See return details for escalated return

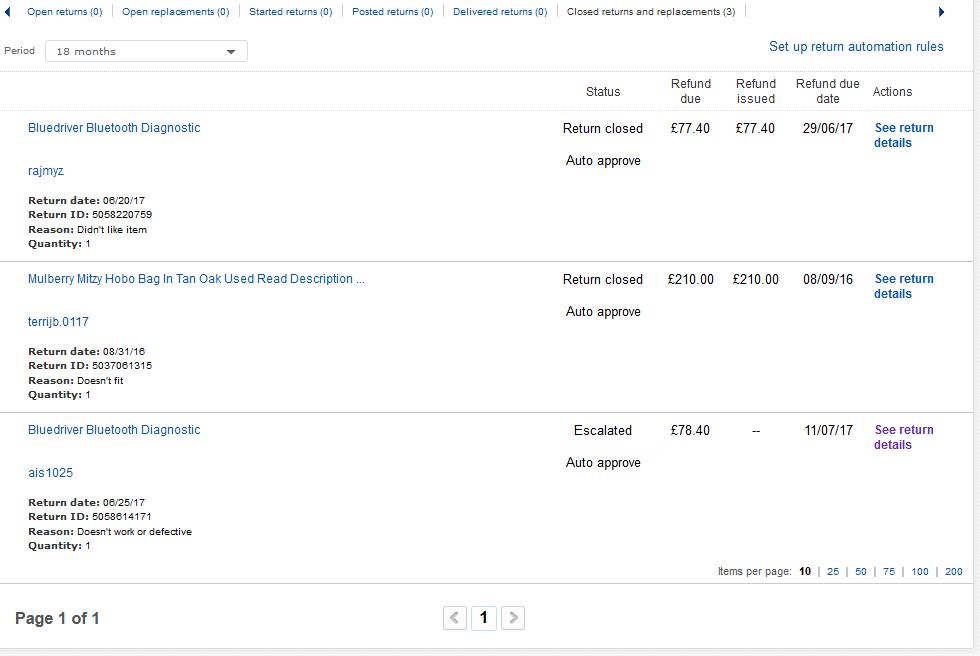(x=903, y=437)
